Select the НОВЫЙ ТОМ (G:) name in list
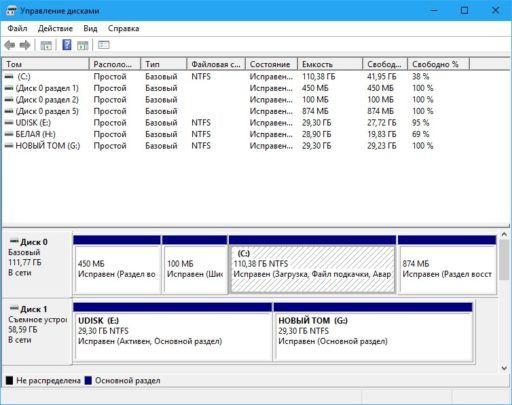 (x=48, y=146)
